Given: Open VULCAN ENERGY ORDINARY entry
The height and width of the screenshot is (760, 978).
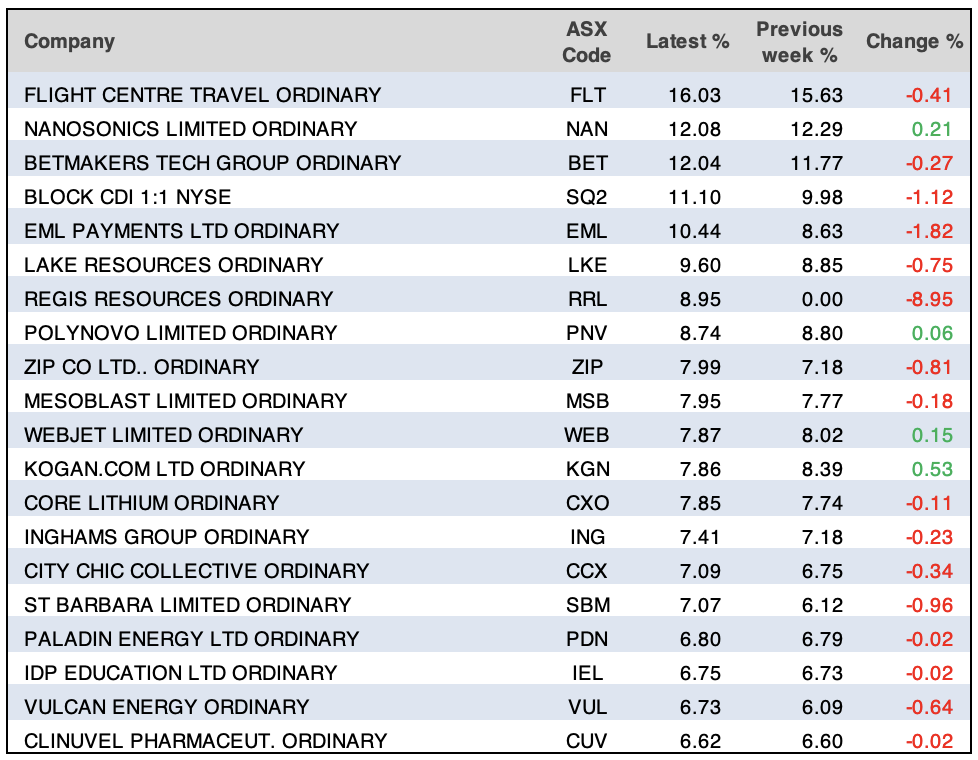Looking at the screenshot, I should point(166,707).
